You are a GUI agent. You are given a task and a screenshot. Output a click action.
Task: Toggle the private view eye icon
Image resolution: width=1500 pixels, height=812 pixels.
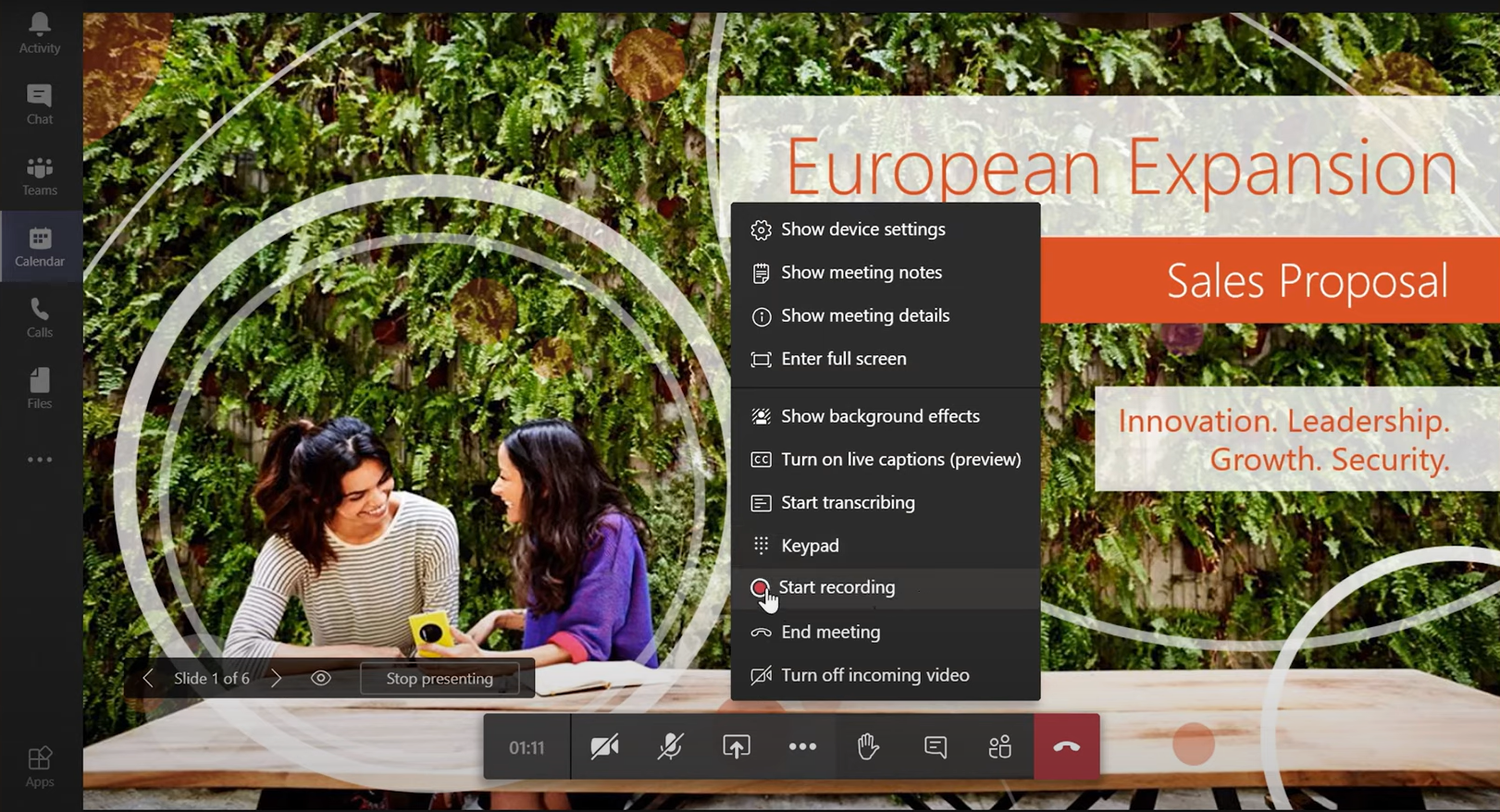tap(321, 678)
